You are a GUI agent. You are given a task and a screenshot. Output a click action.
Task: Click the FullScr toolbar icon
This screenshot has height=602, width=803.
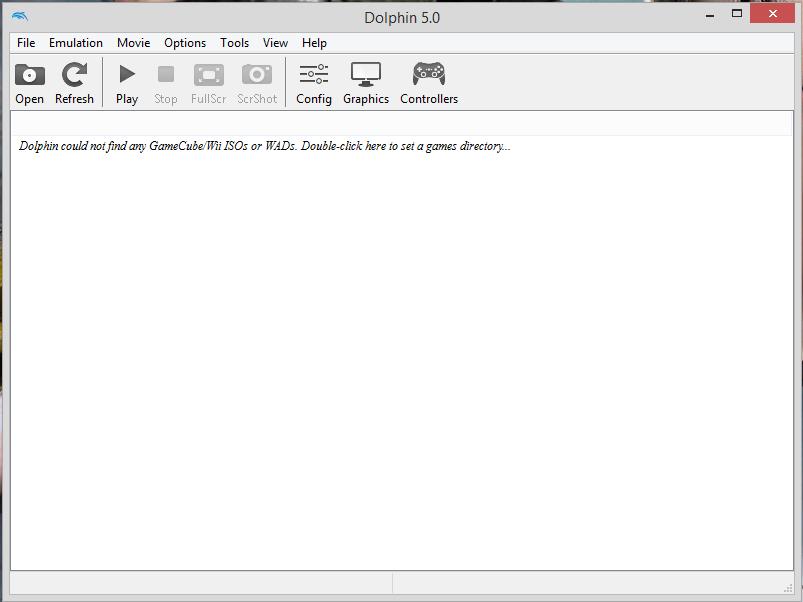[208, 75]
